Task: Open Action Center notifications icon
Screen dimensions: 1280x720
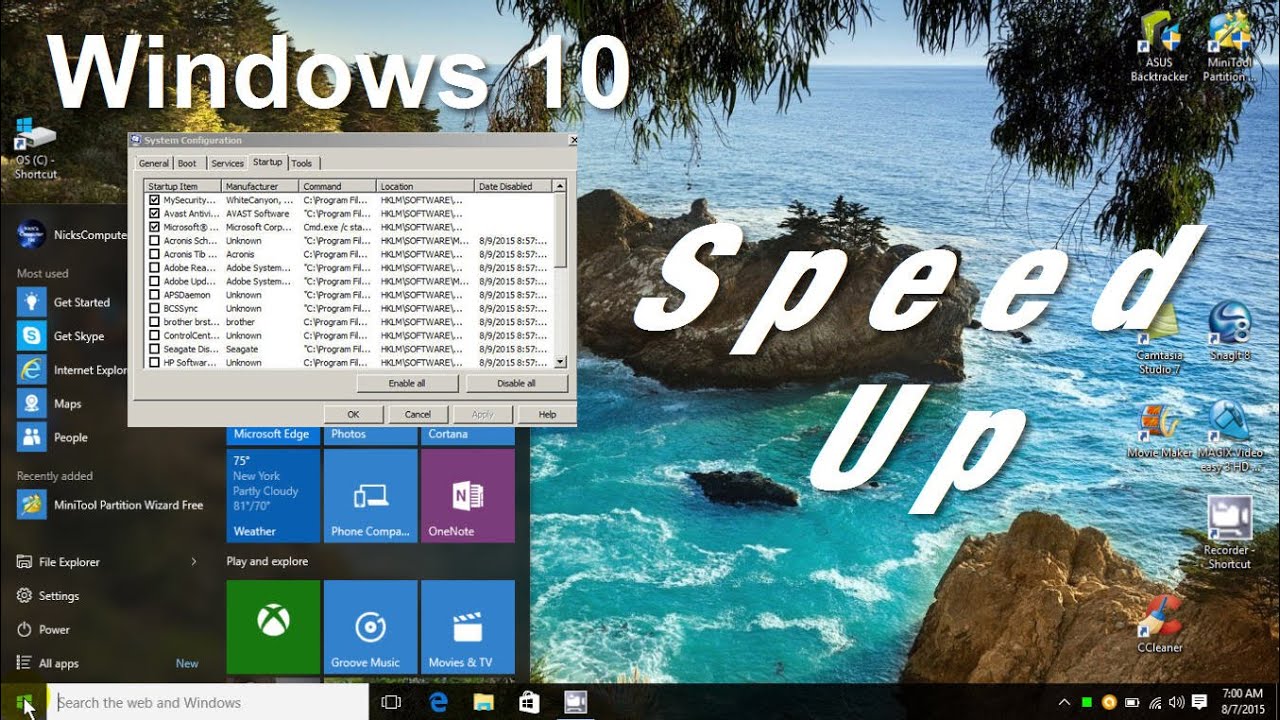Action: [x=1200, y=702]
